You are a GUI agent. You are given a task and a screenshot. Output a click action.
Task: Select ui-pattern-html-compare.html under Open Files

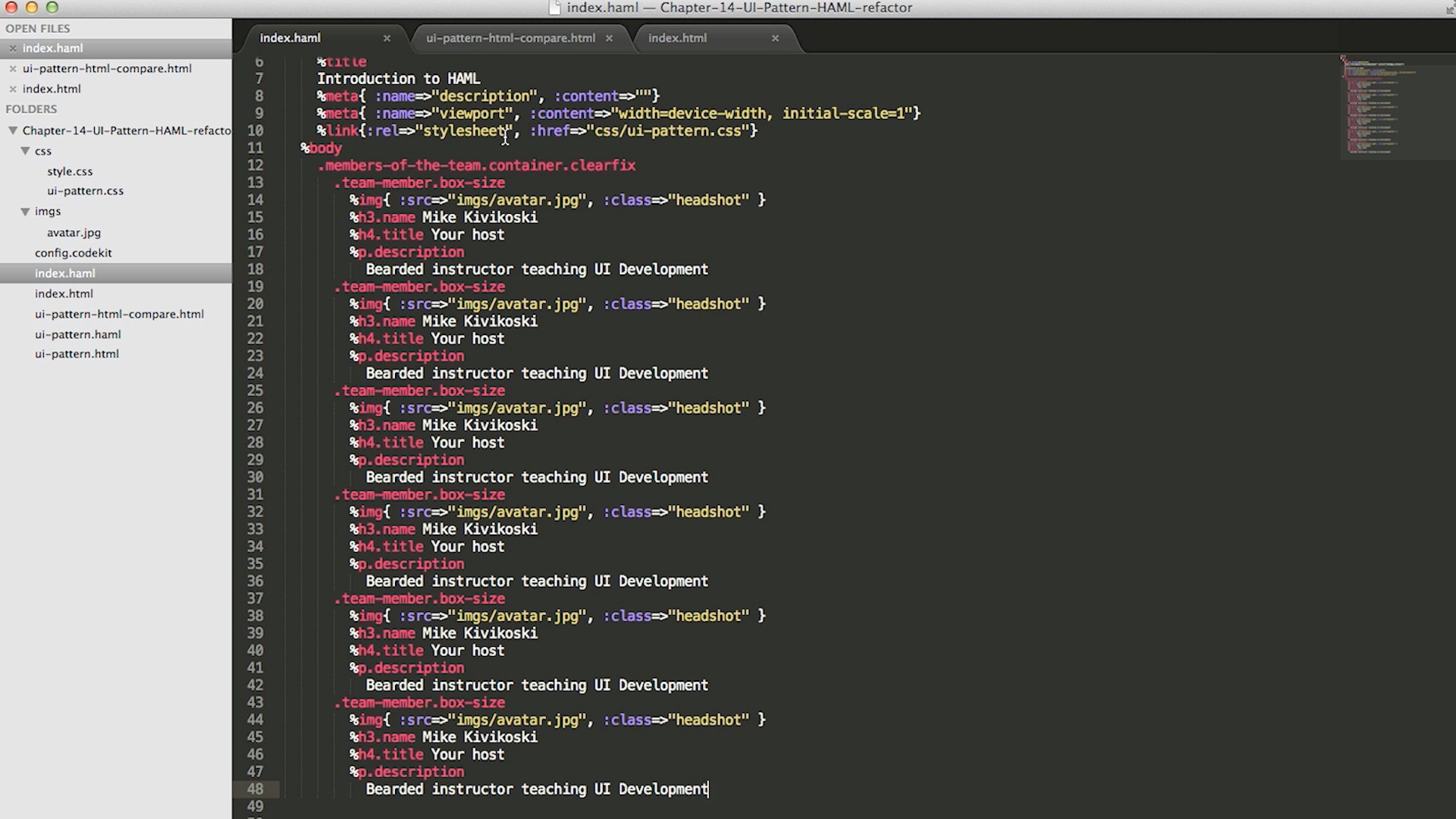coord(107,68)
